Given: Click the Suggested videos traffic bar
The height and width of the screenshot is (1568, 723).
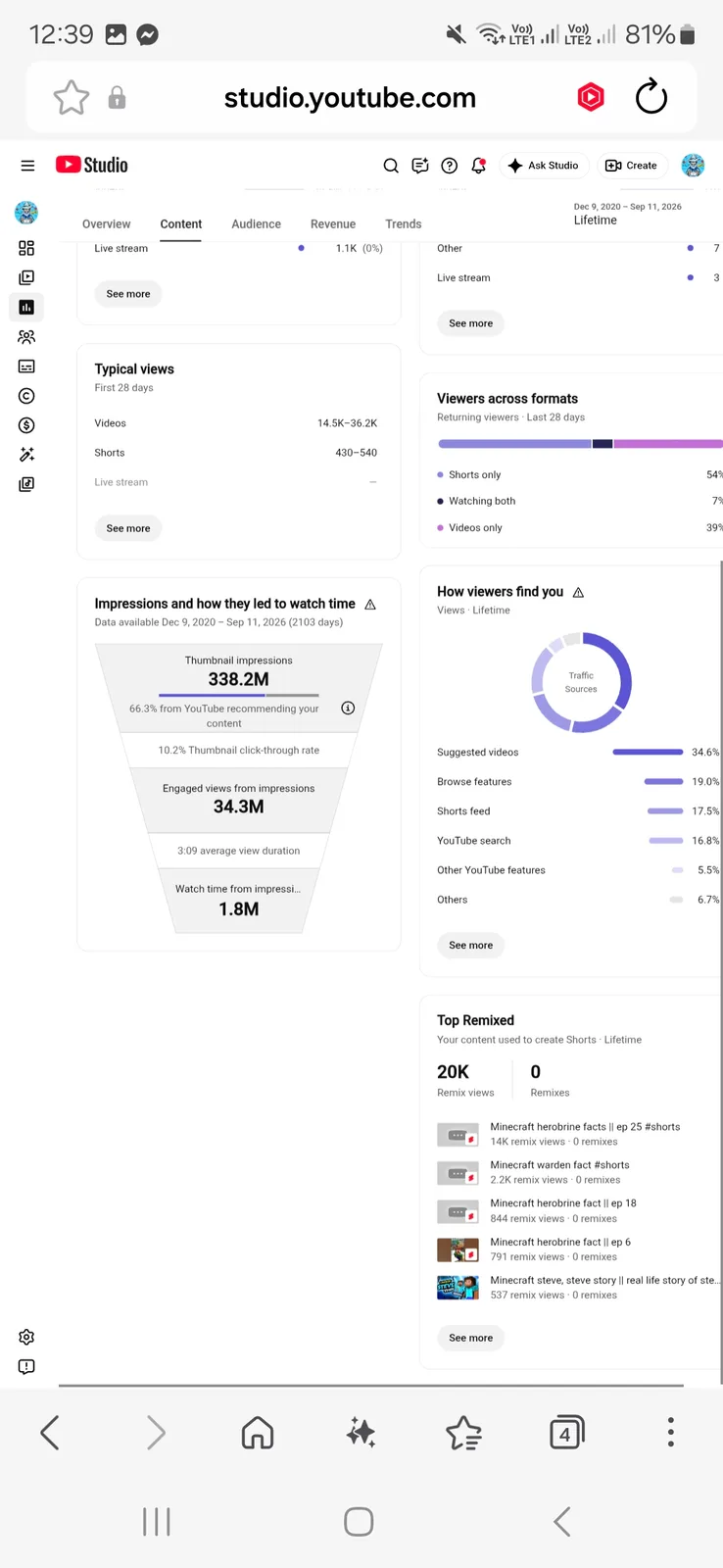Looking at the screenshot, I should tap(648, 753).
